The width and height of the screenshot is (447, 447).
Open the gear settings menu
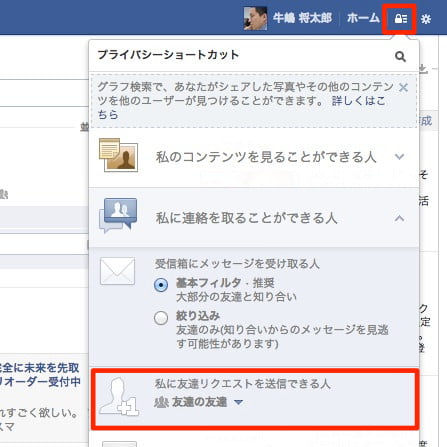click(x=426, y=19)
